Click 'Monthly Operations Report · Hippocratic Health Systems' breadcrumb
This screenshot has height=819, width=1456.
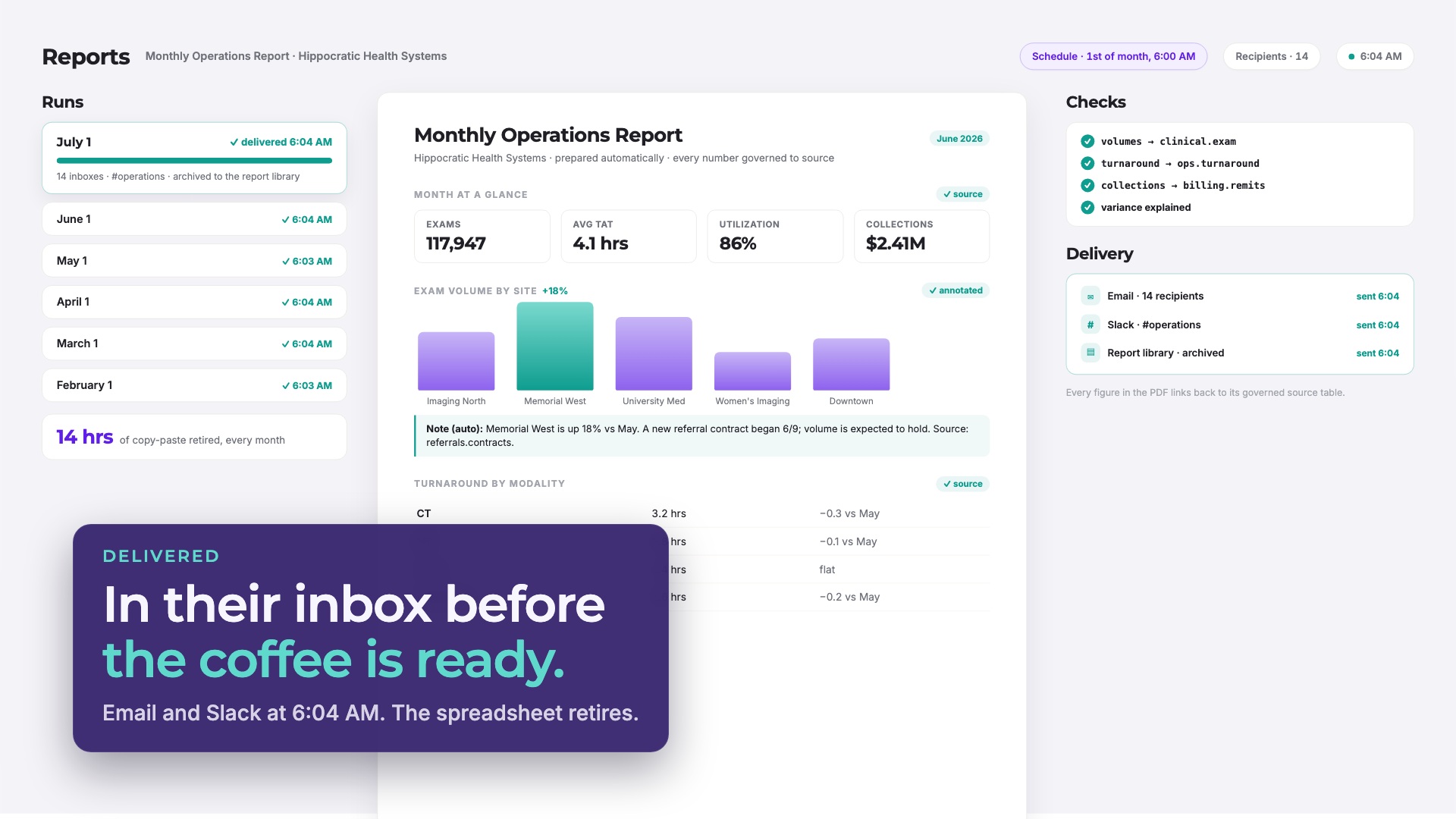296,56
